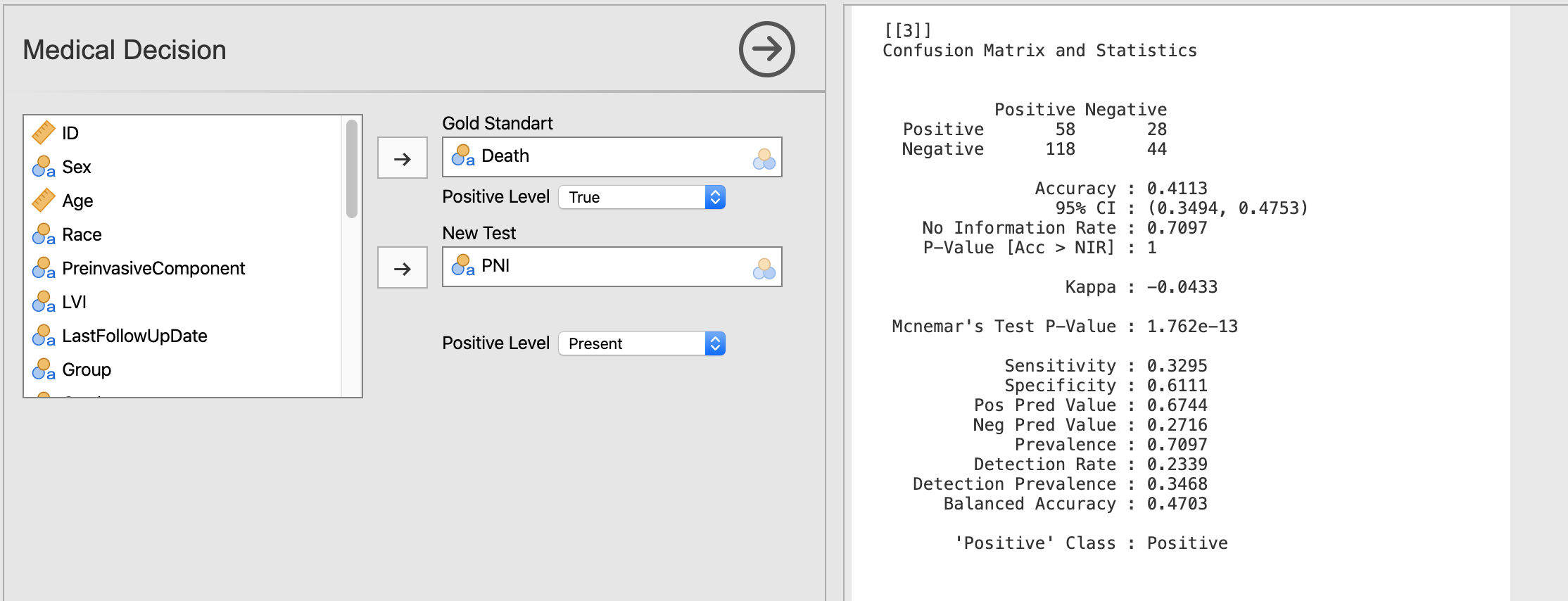This screenshot has height=601, width=1568.
Task: Click the blue stepper arrows beside Present
Action: point(715,343)
